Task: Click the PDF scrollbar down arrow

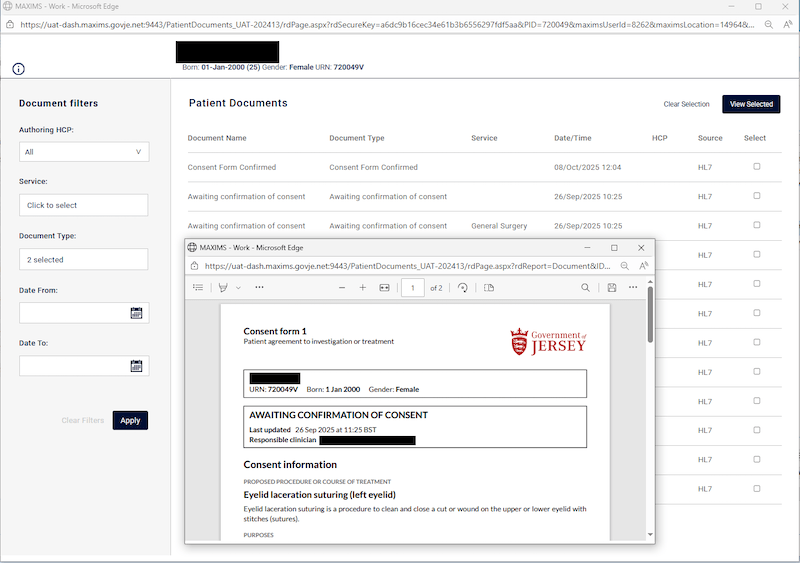Action: click(x=650, y=534)
